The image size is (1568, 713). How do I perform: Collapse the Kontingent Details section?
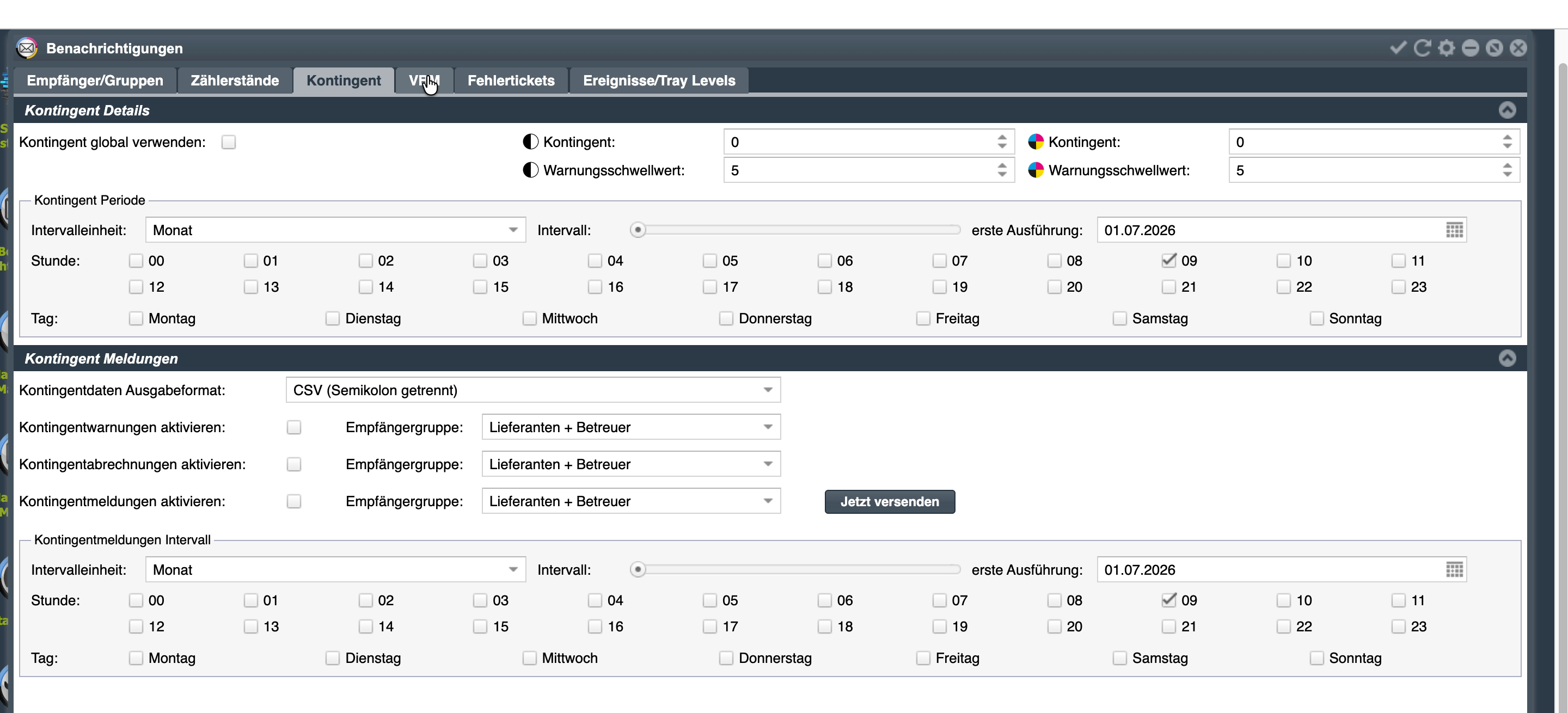click(x=1506, y=110)
